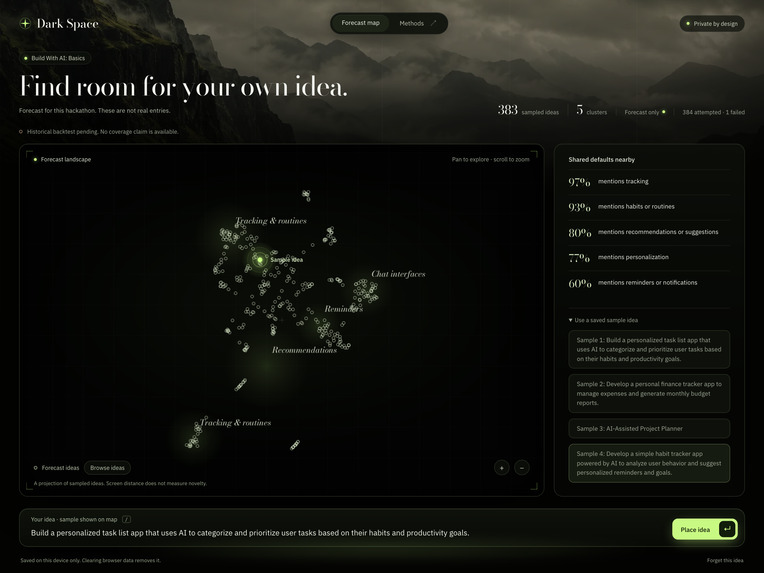Click the 97% mentions tracking row

(649, 182)
